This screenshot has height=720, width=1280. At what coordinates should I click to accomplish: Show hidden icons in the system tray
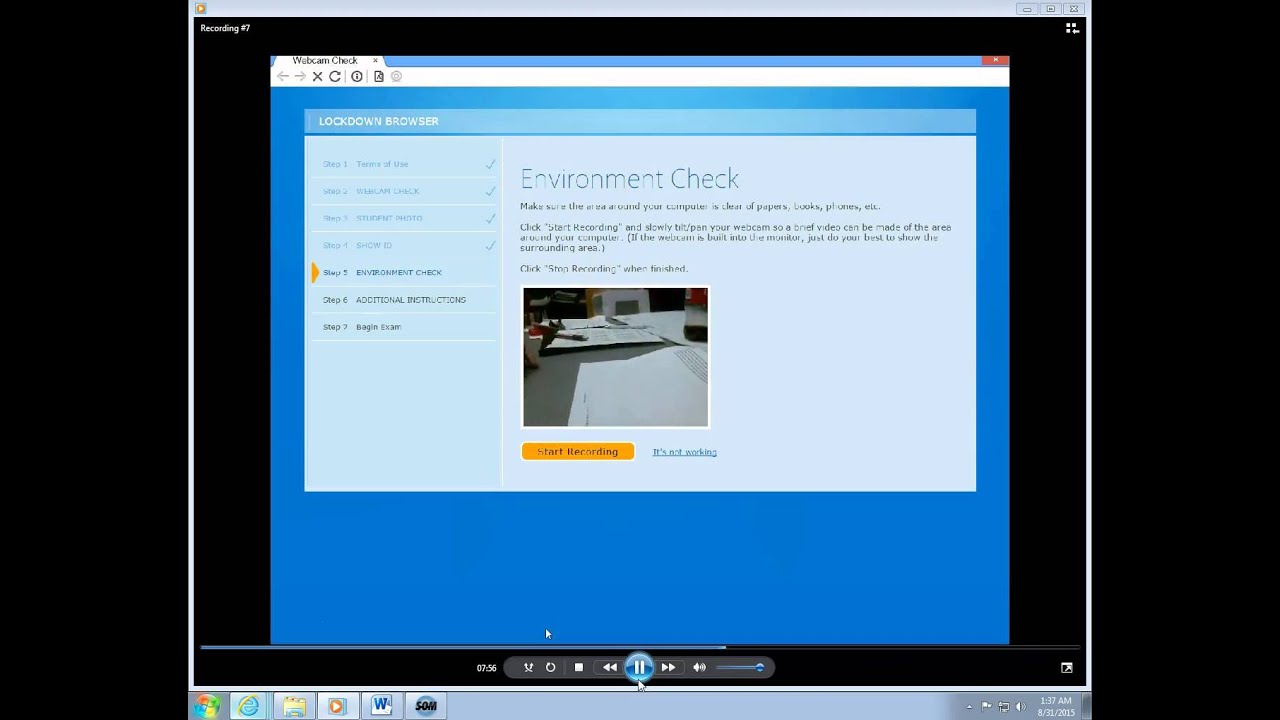(x=969, y=706)
